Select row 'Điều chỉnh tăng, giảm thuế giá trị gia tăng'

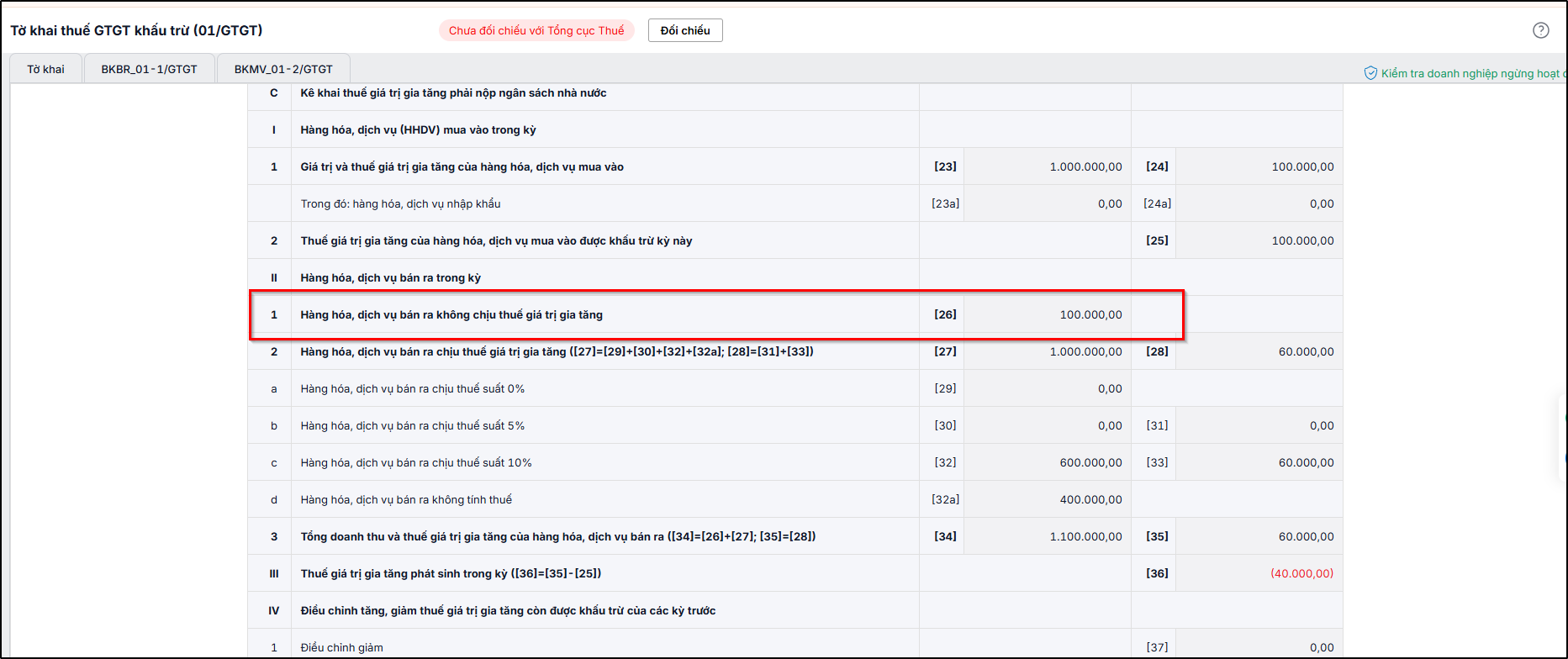pyautogui.click(x=795, y=610)
